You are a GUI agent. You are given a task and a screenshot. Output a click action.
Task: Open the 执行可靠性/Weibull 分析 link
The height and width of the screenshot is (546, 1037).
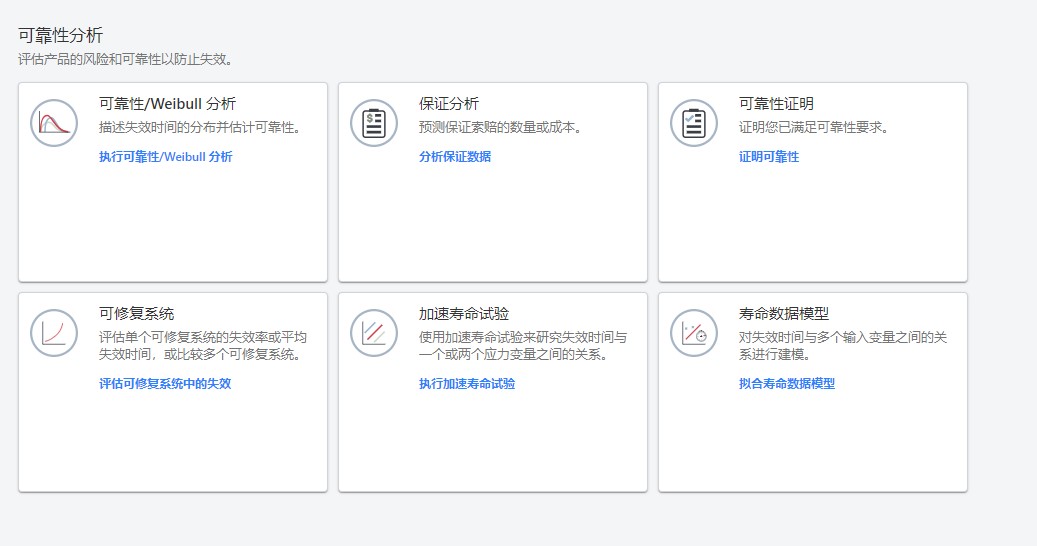tap(165, 157)
